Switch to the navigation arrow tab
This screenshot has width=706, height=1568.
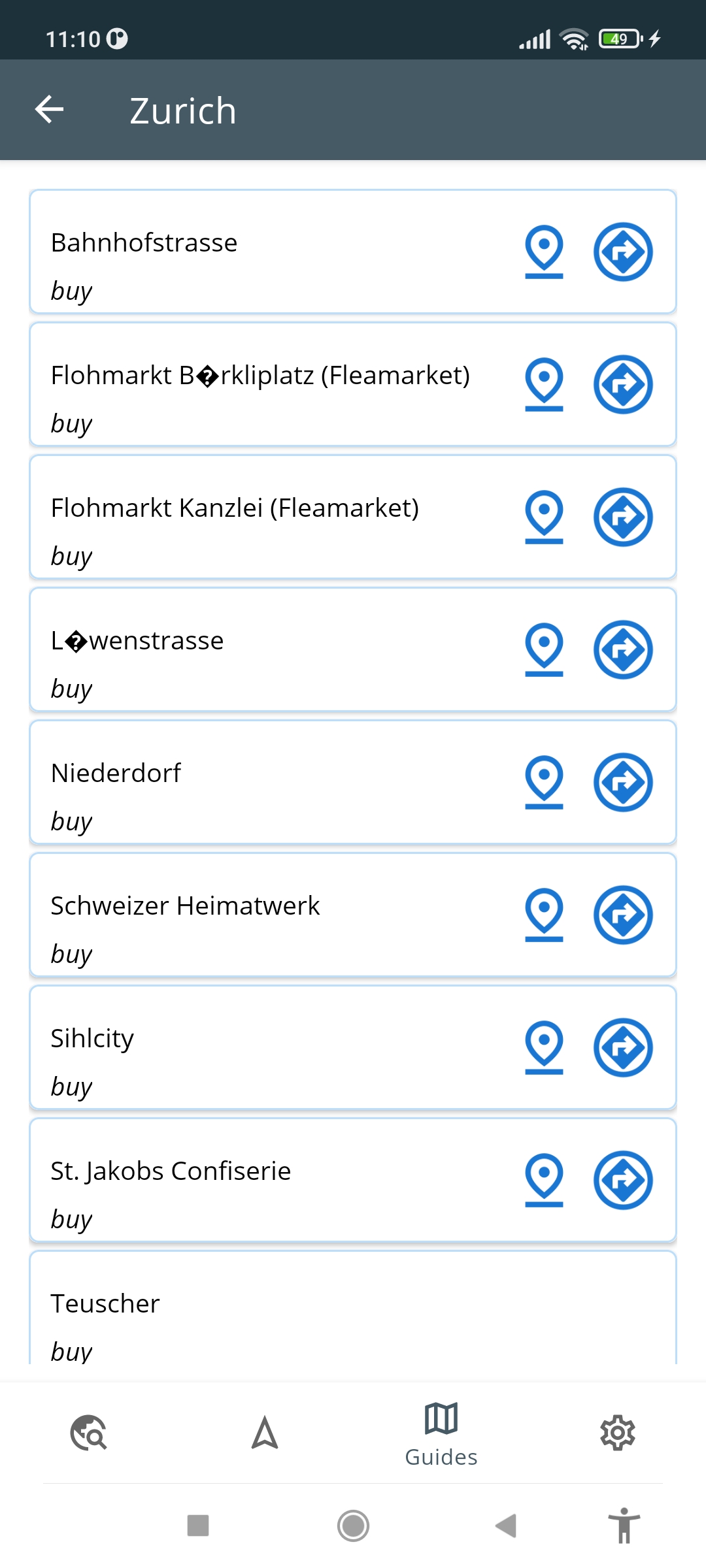coord(265,1433)
